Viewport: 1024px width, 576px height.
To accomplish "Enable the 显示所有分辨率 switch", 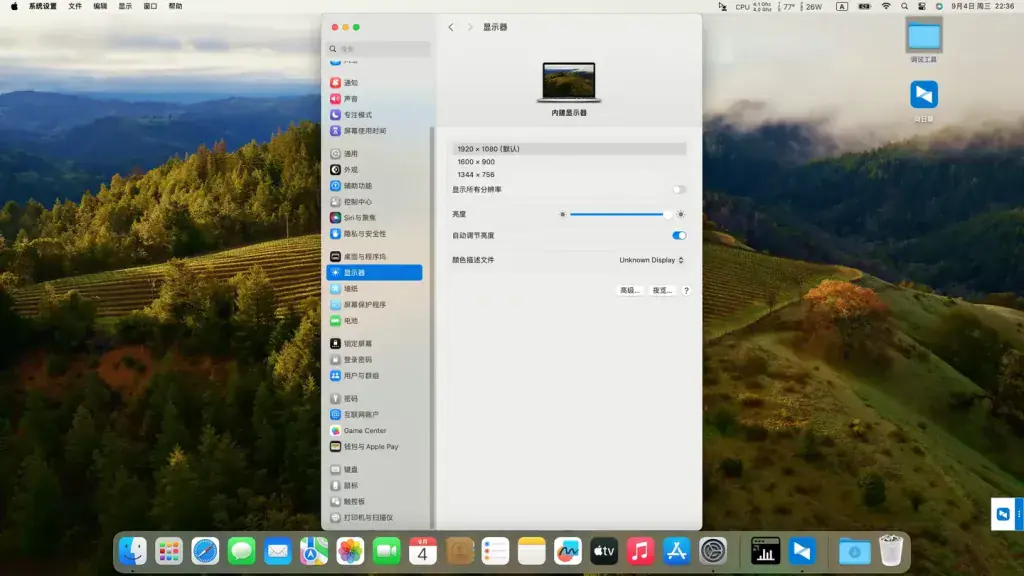I will click(x=679, y=189).
